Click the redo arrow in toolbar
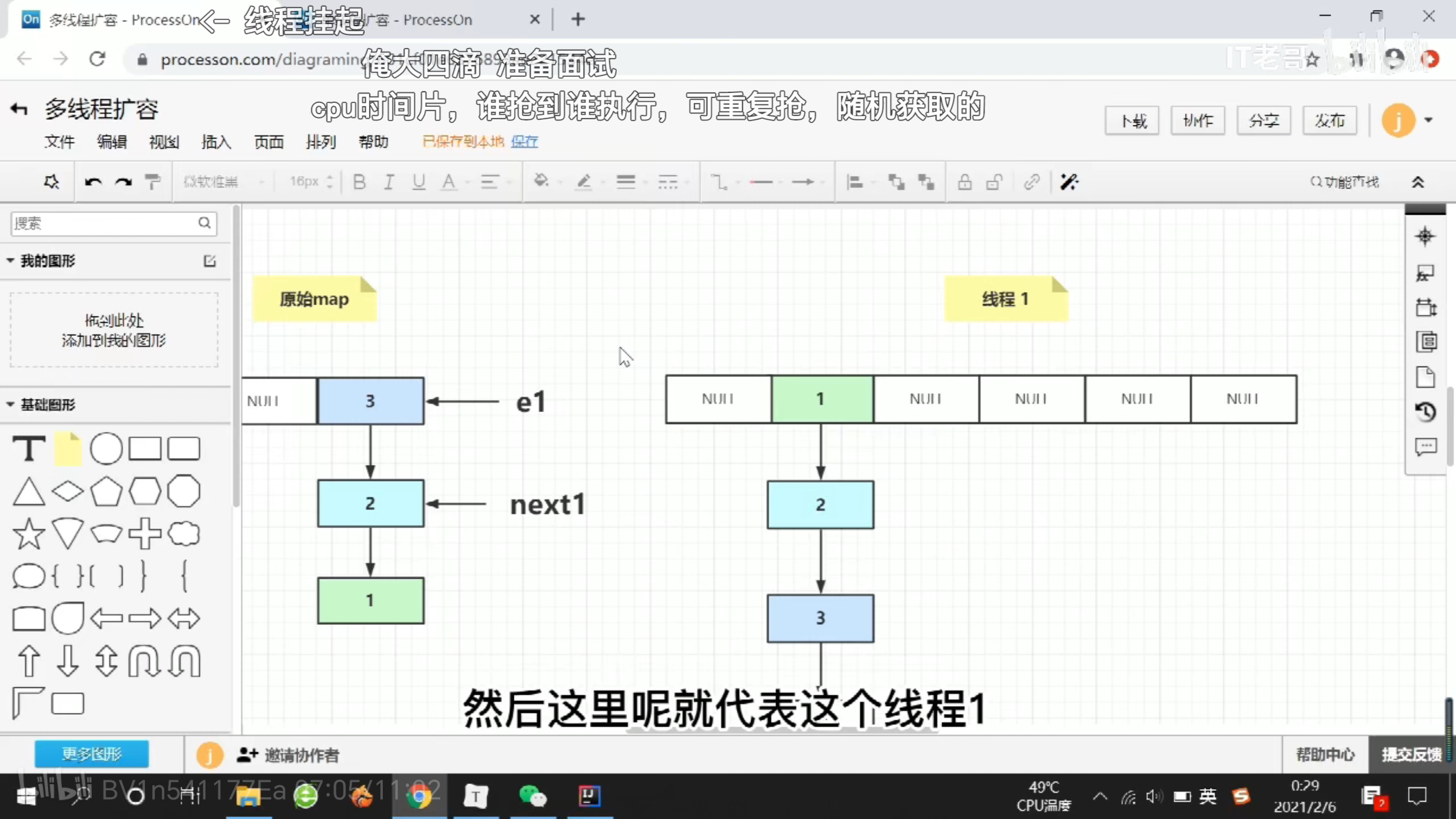This screenshot has height=819, width=1456. point(123,182)
